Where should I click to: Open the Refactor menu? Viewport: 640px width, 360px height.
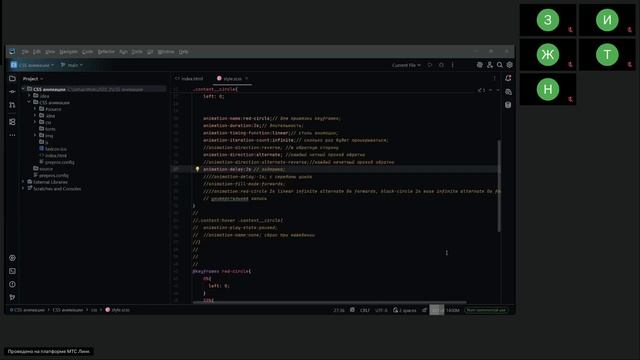[x=106, y=52]
